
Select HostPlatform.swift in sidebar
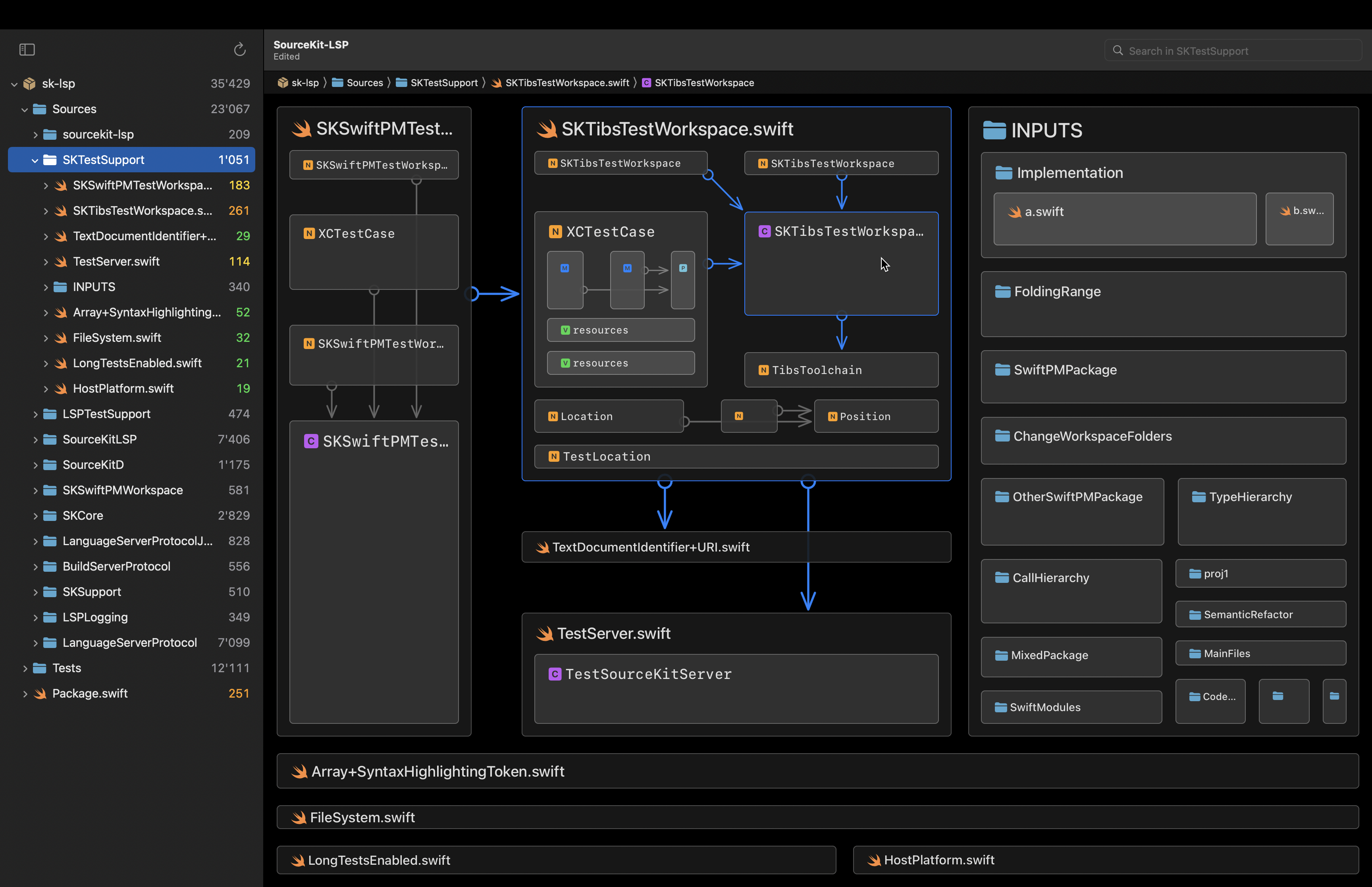tap(131, 388)
